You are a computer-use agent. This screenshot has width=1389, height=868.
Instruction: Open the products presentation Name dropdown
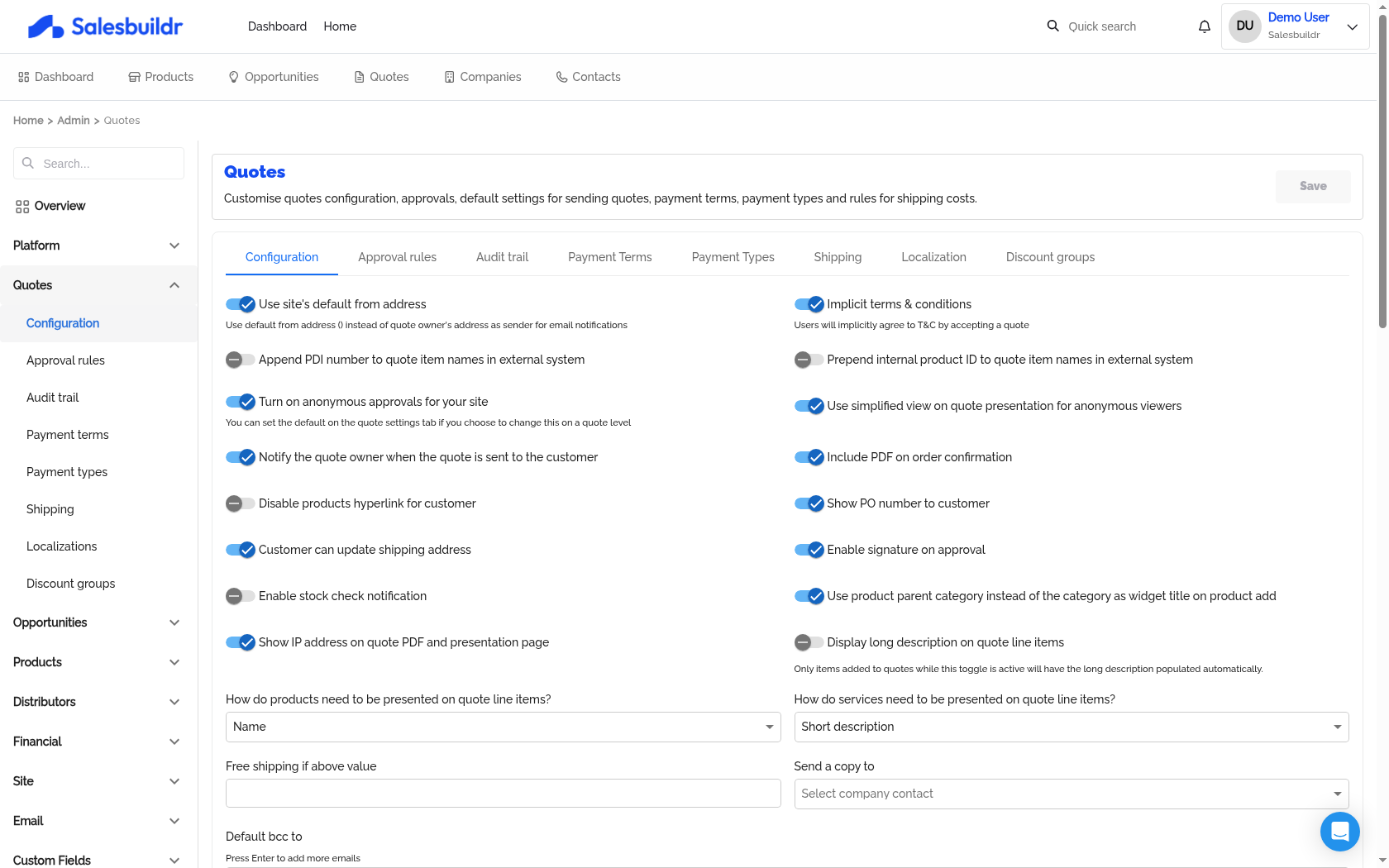[503, 727]
